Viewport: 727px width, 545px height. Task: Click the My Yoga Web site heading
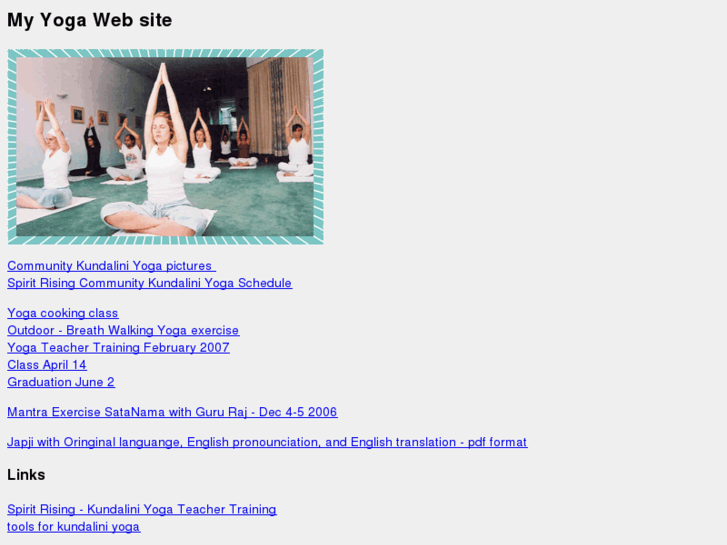click(89, 20)
